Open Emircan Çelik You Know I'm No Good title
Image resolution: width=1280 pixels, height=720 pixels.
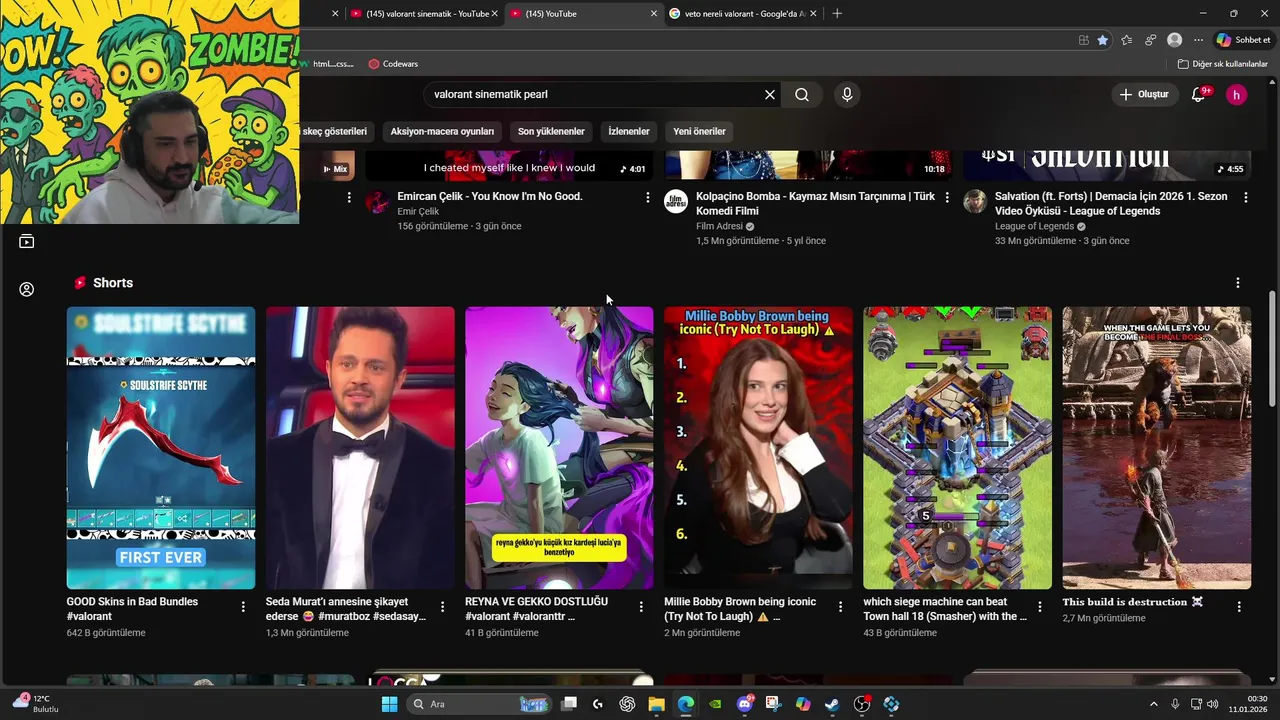pyautogui.click(x=490, y=196)
